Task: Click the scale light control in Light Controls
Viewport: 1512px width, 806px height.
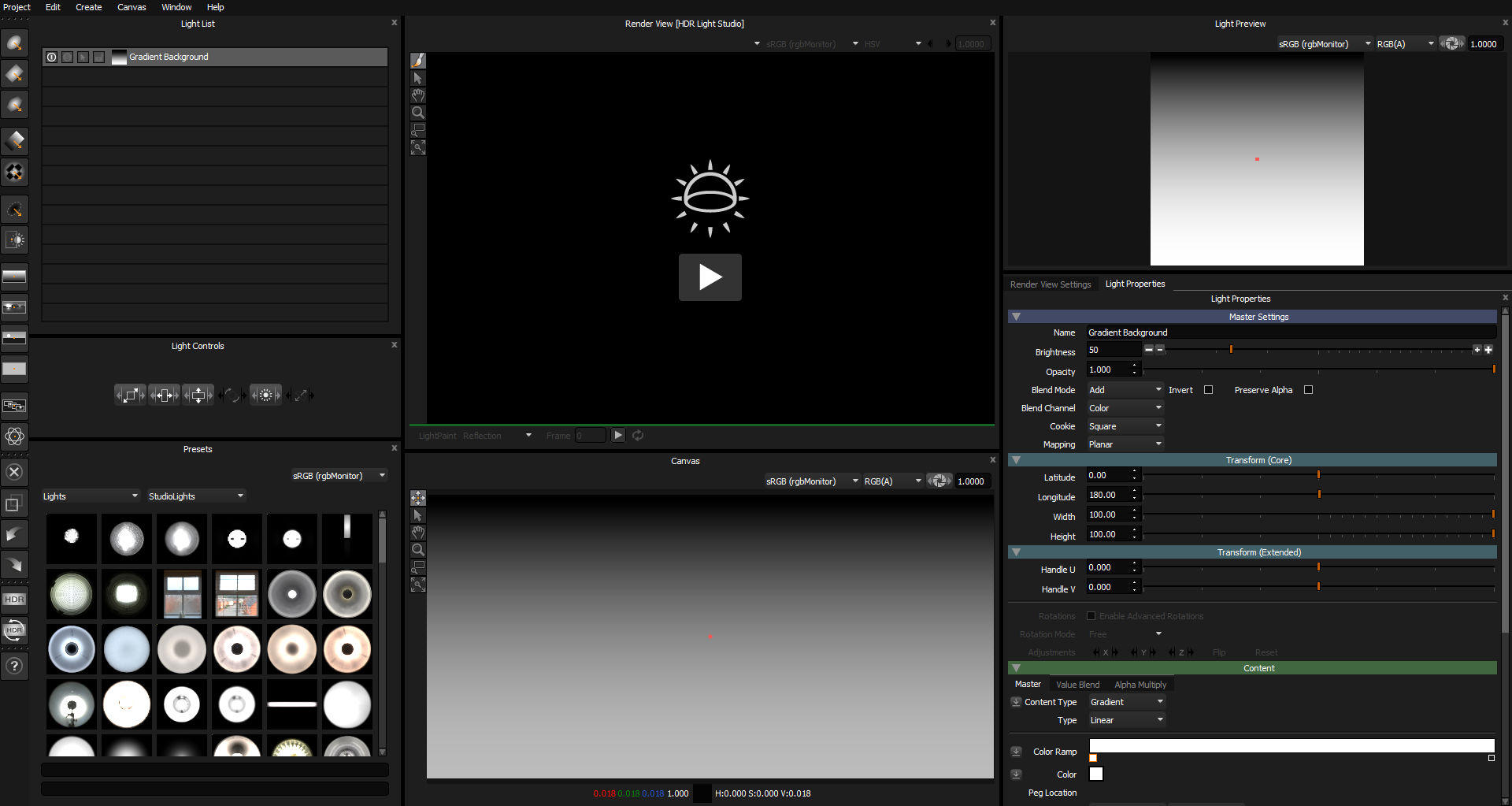Action: click(131, 396)
